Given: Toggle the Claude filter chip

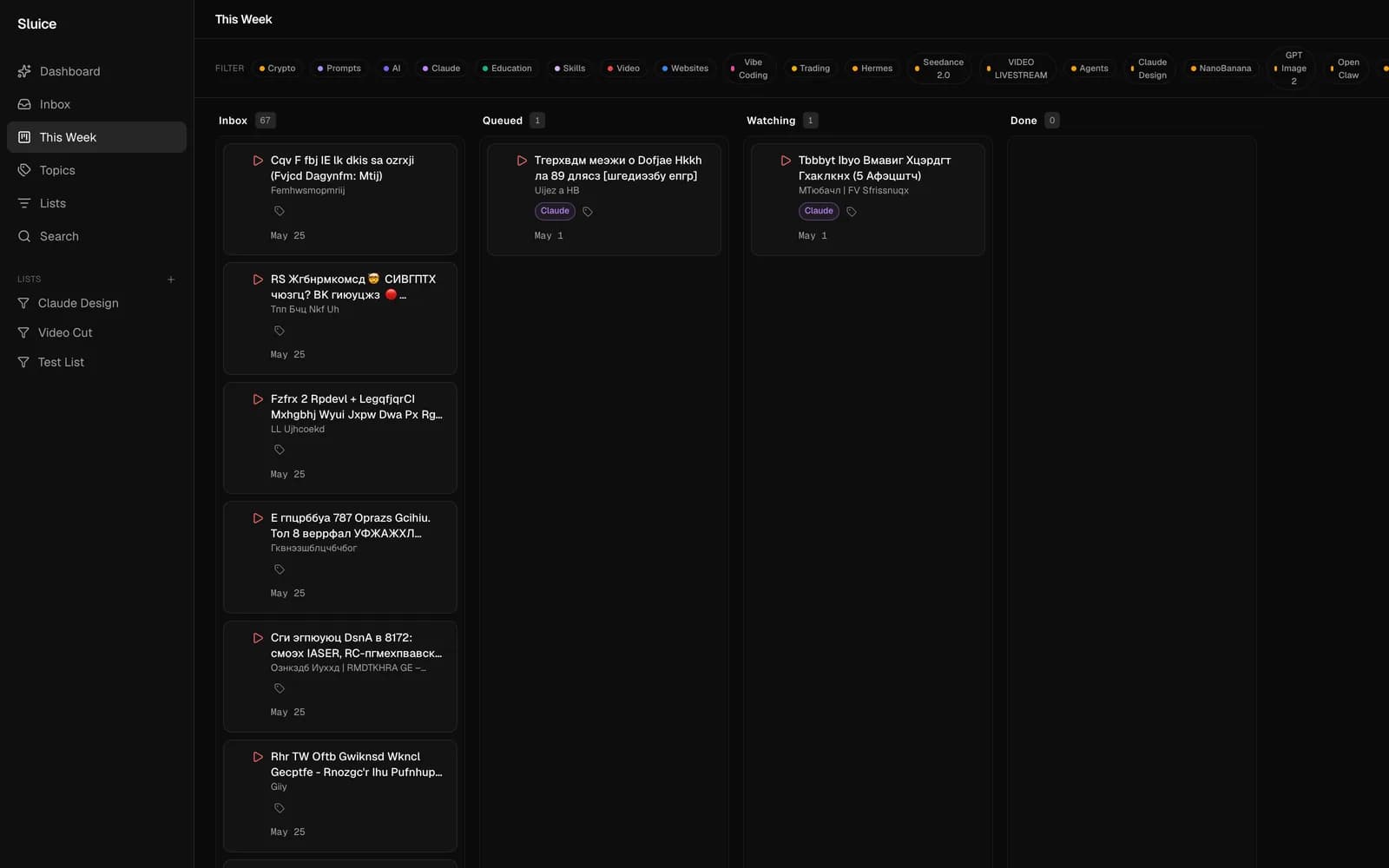Looking at the screenshot, I should coord(441,69).
